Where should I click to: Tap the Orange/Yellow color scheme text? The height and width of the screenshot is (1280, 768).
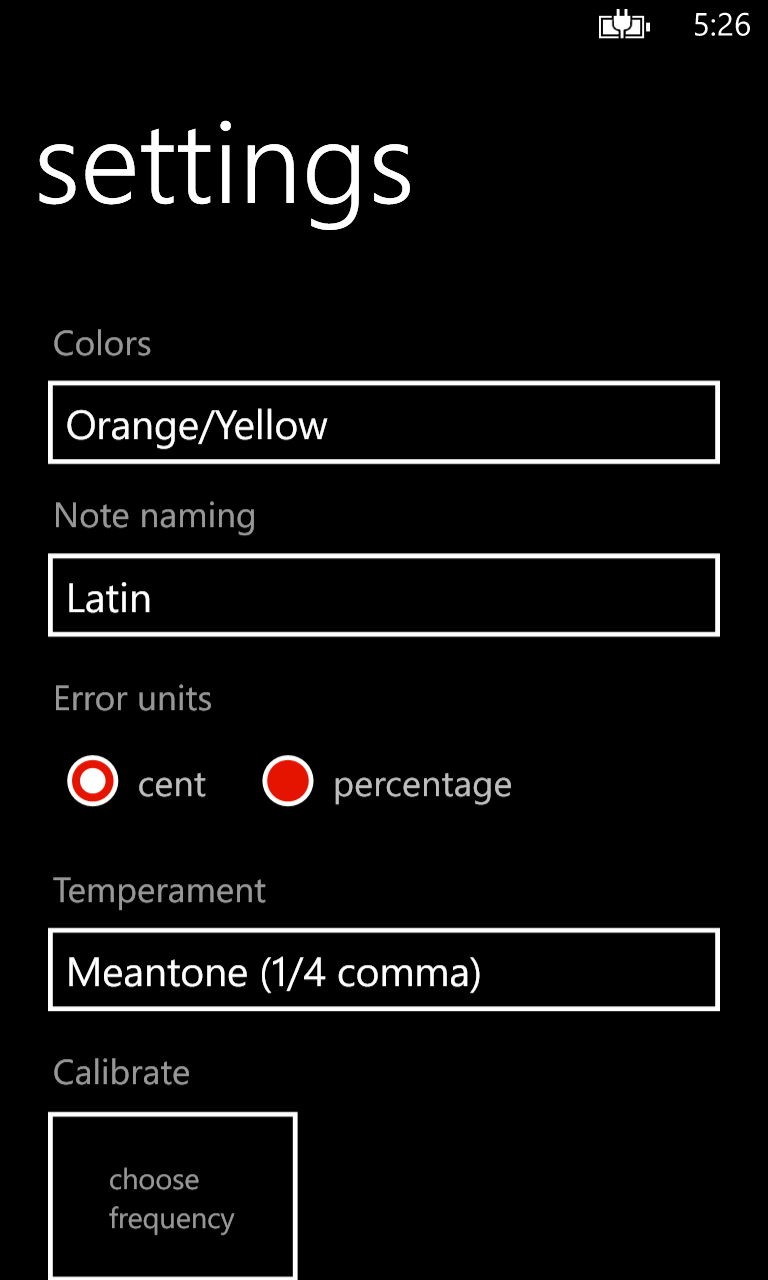point(197,426)
